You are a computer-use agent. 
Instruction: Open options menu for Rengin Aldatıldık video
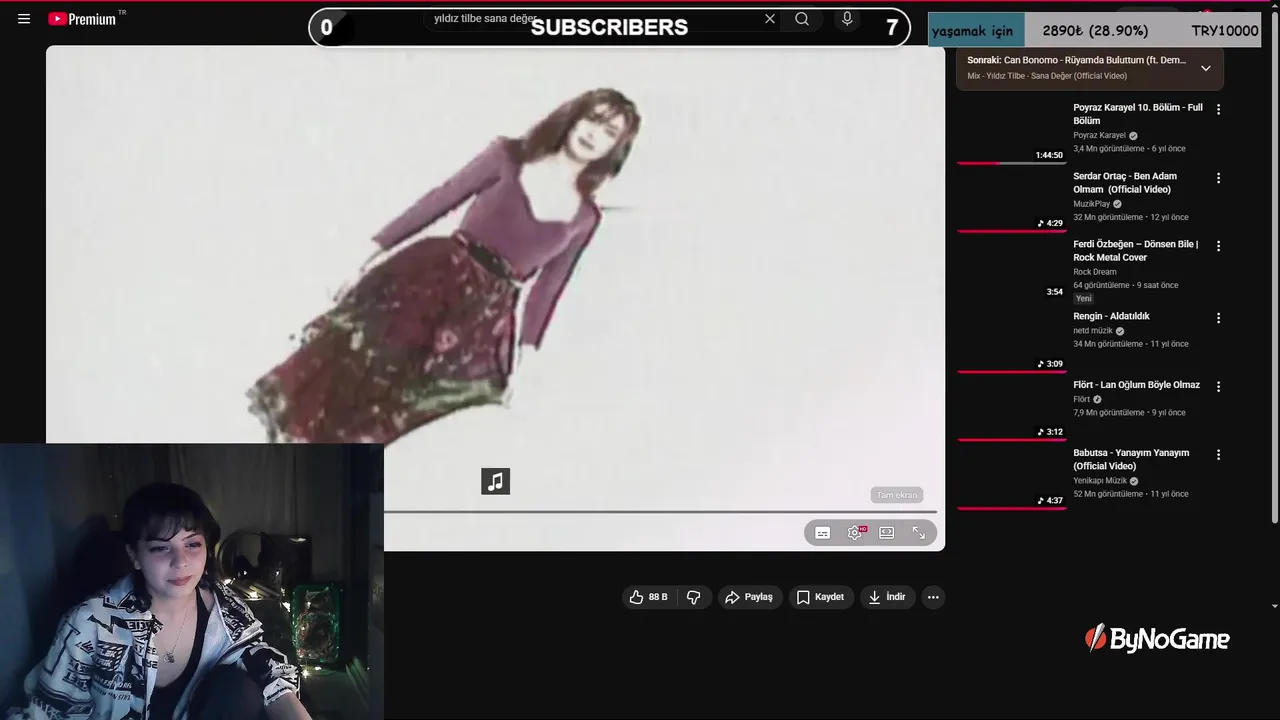(x=1218, y=318)
